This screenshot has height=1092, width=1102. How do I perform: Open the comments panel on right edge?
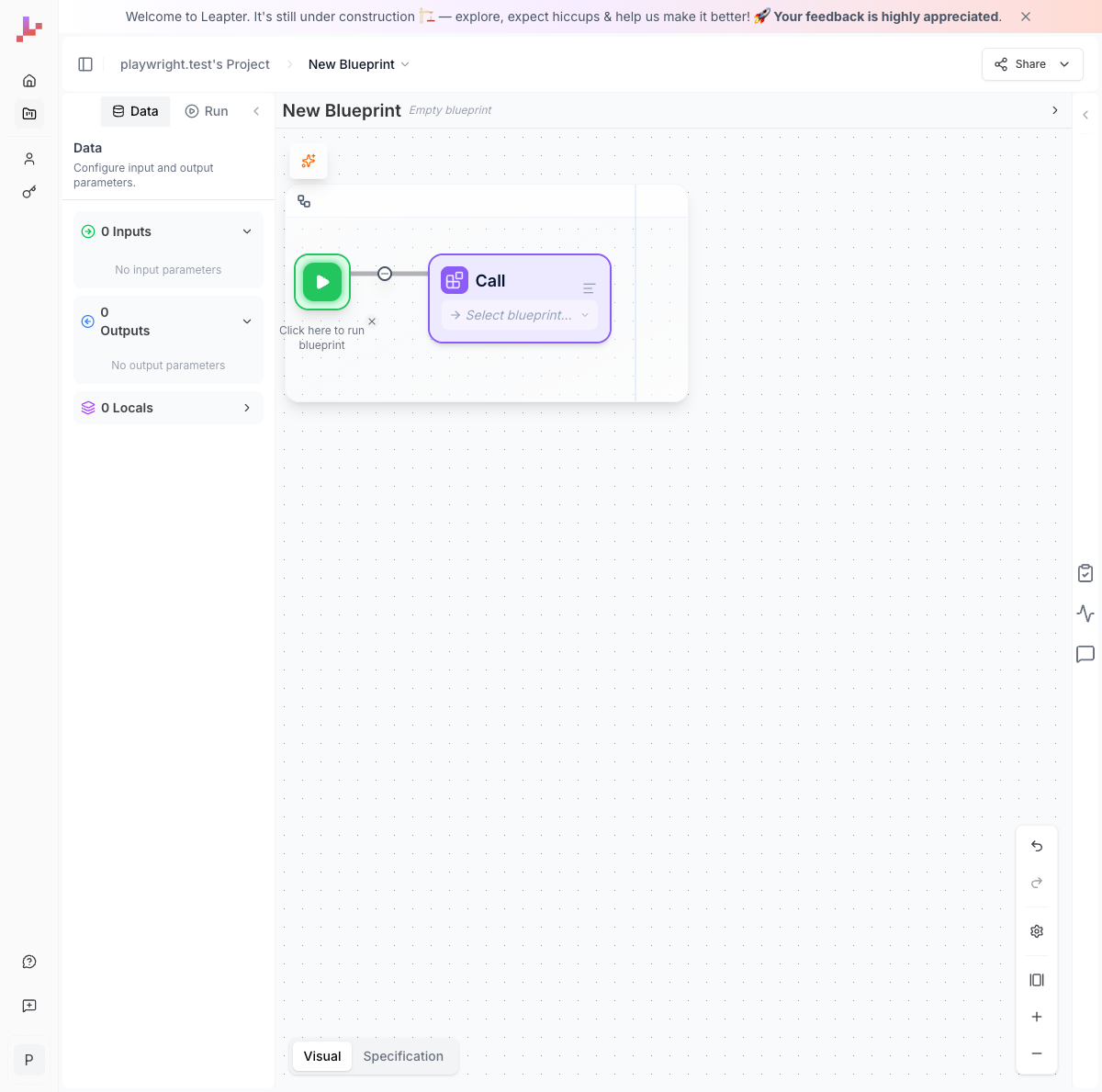(1085, 654)
